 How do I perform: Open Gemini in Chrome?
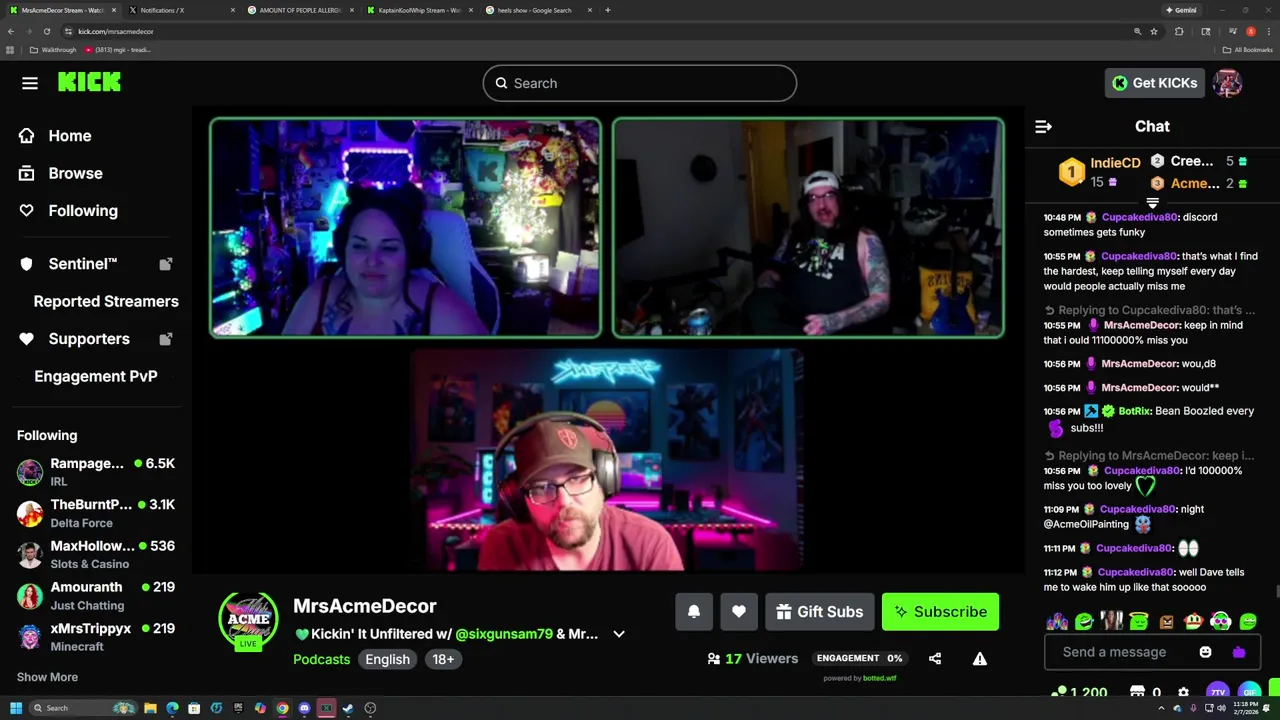click(x=1181, y=10)
